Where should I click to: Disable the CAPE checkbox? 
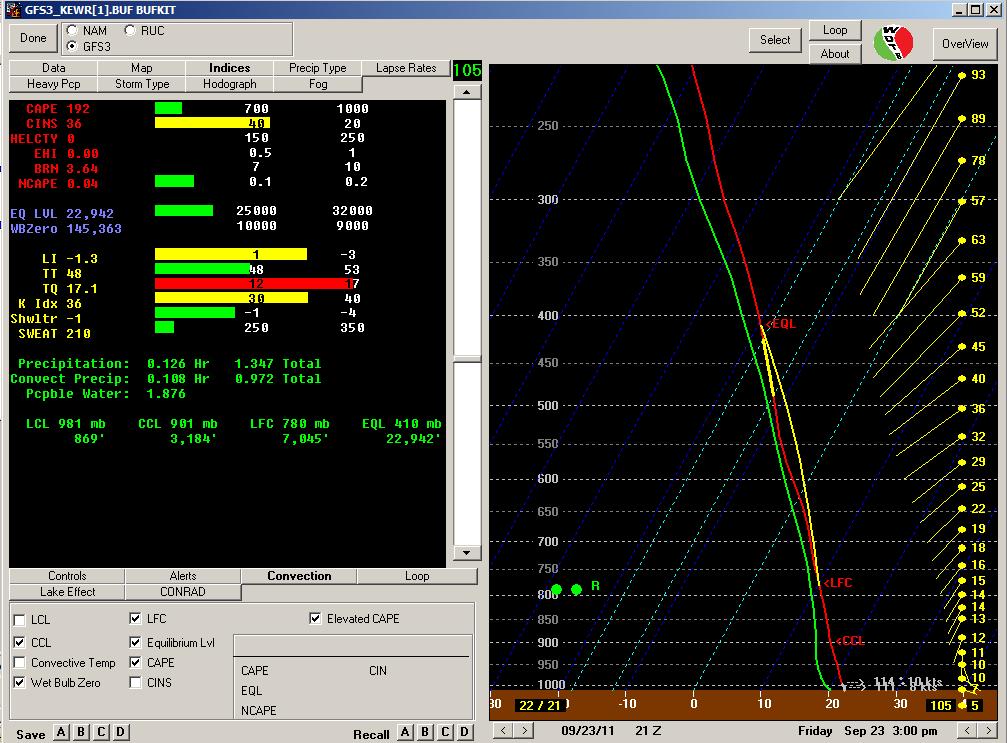coord(135,663)
